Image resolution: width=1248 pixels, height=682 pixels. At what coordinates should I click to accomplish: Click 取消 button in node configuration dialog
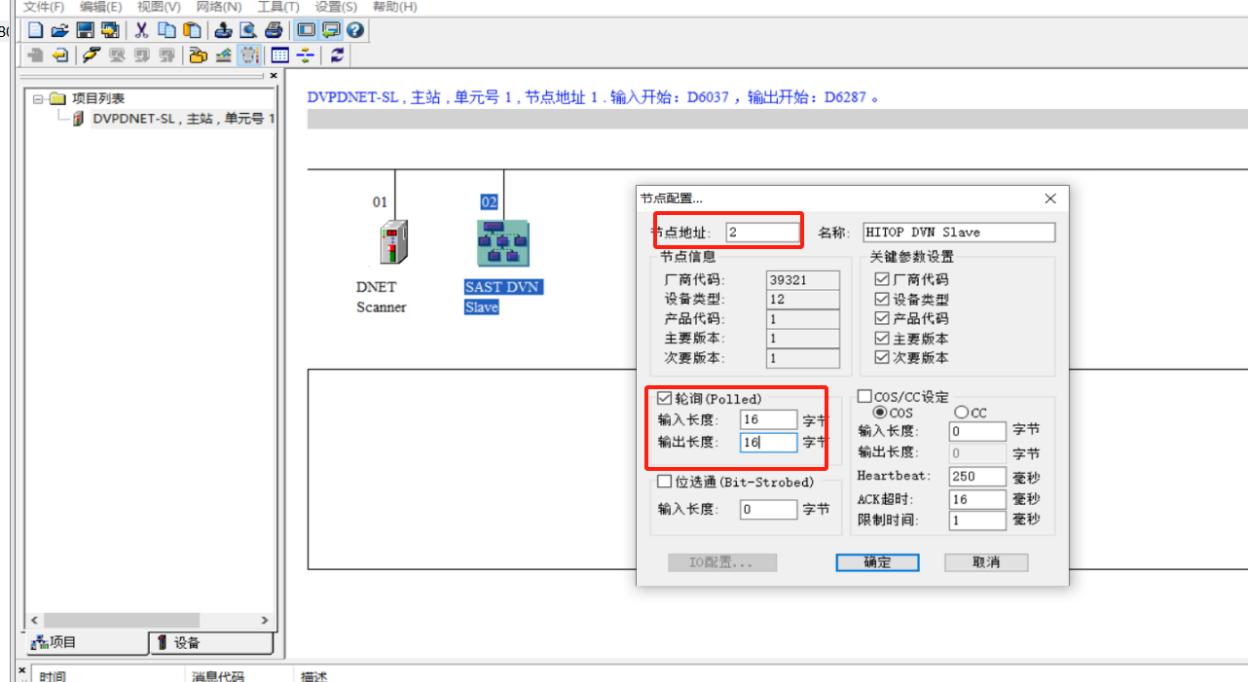[x=986, y=561]
